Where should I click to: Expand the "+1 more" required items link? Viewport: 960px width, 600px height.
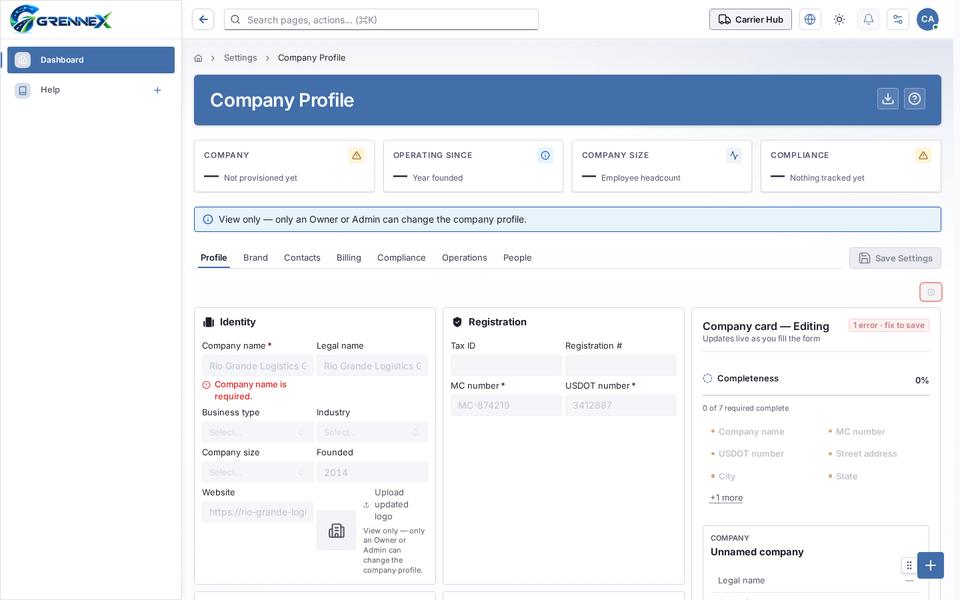click(x=726, y=498)
